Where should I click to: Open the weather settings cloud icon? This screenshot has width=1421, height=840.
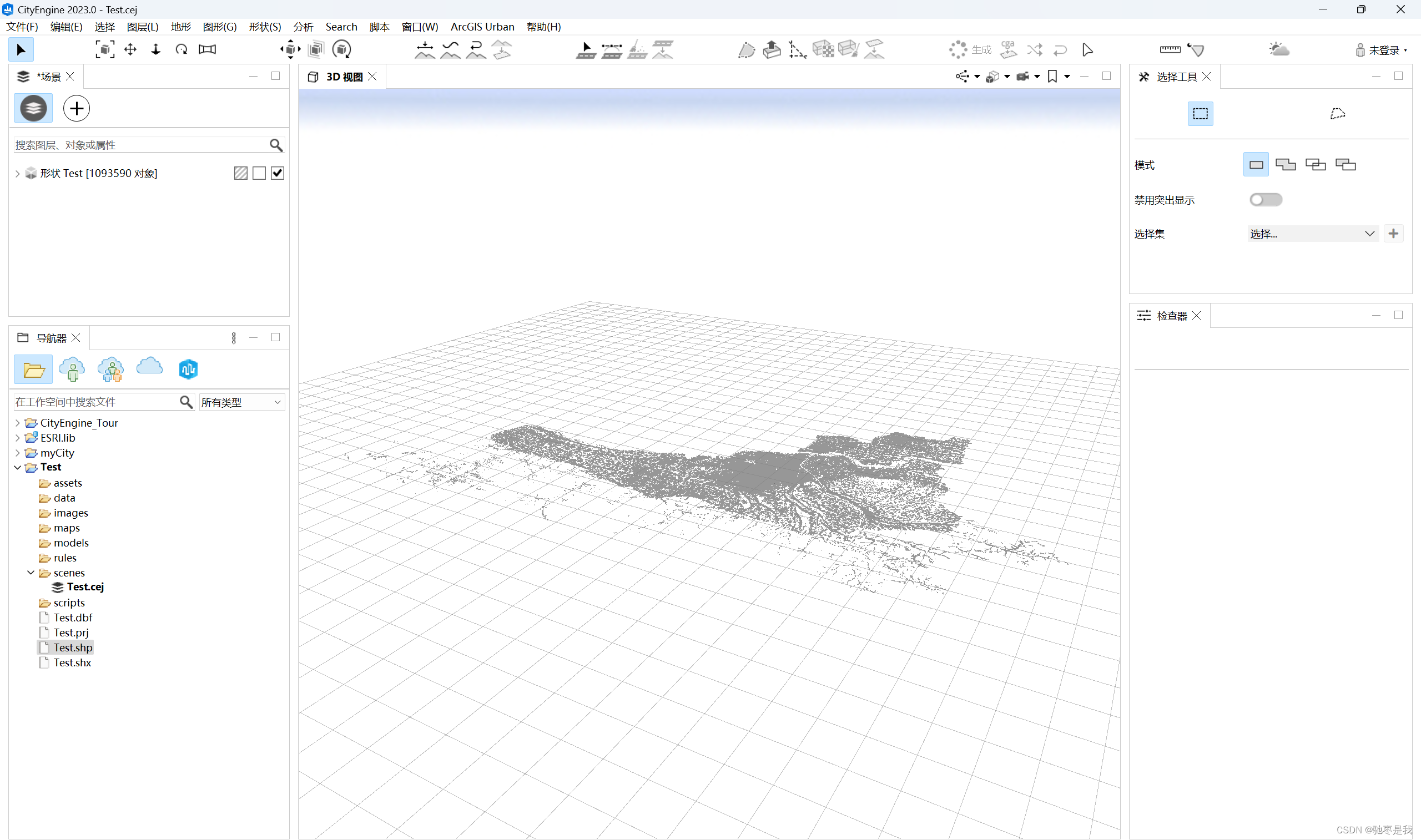click(1280, 49)
